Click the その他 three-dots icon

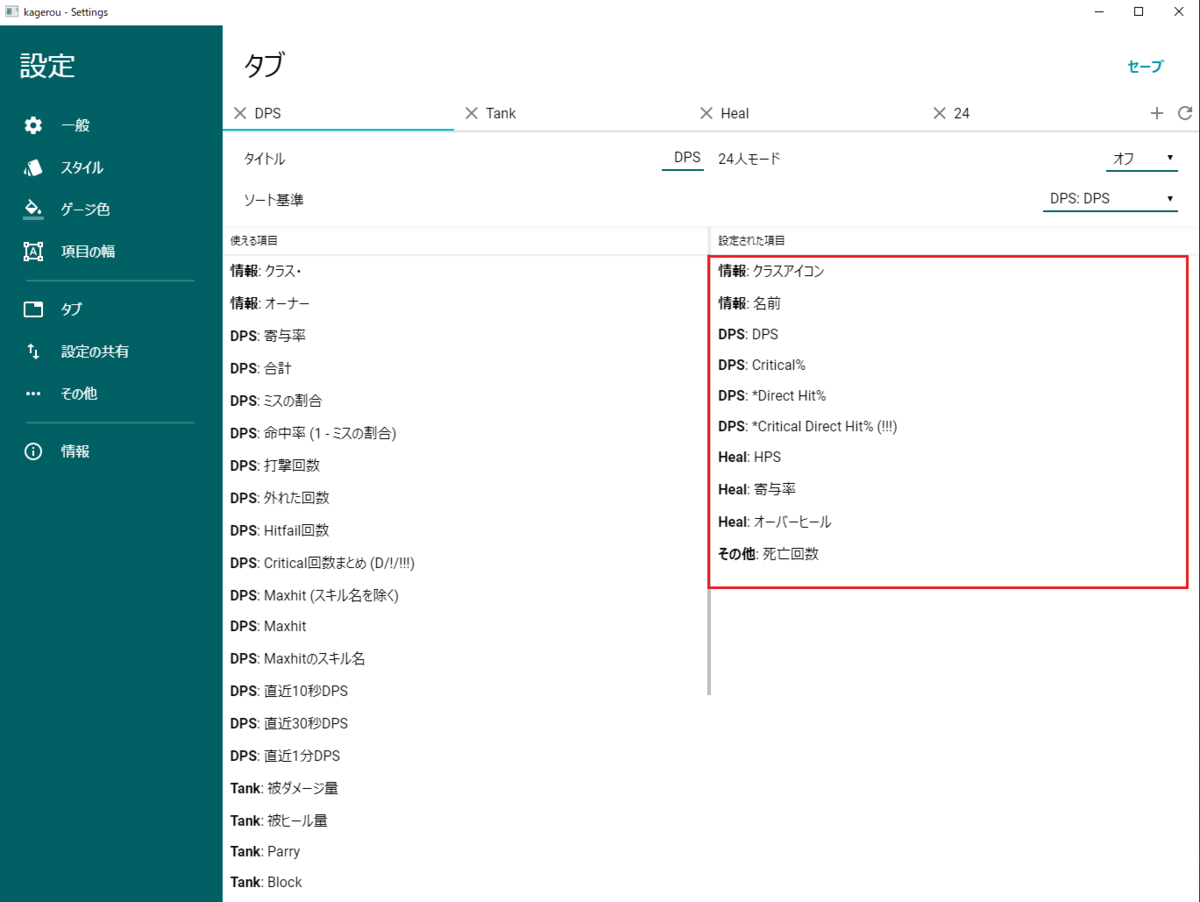point(33,394)
